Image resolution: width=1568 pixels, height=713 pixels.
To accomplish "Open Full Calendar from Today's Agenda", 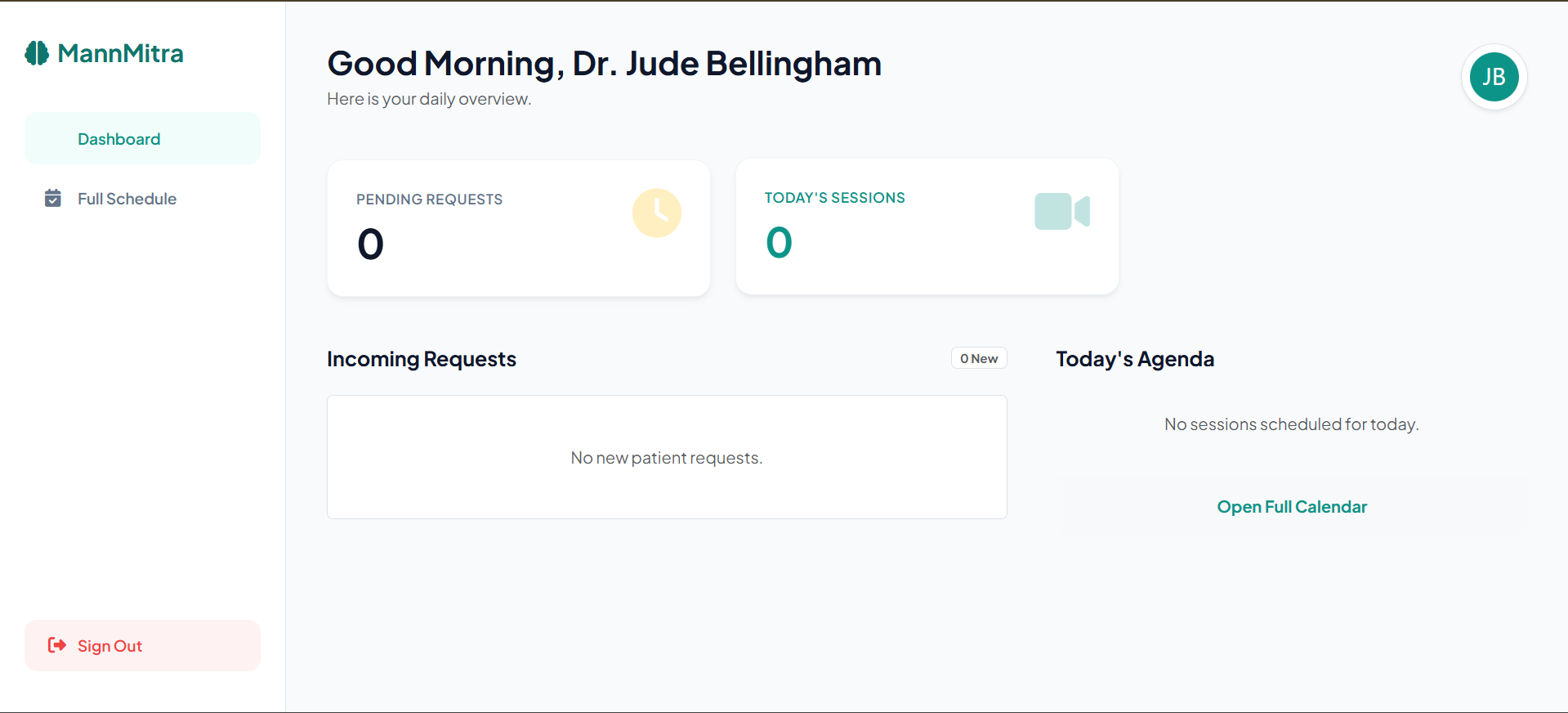I will (x=1291, y=507).
